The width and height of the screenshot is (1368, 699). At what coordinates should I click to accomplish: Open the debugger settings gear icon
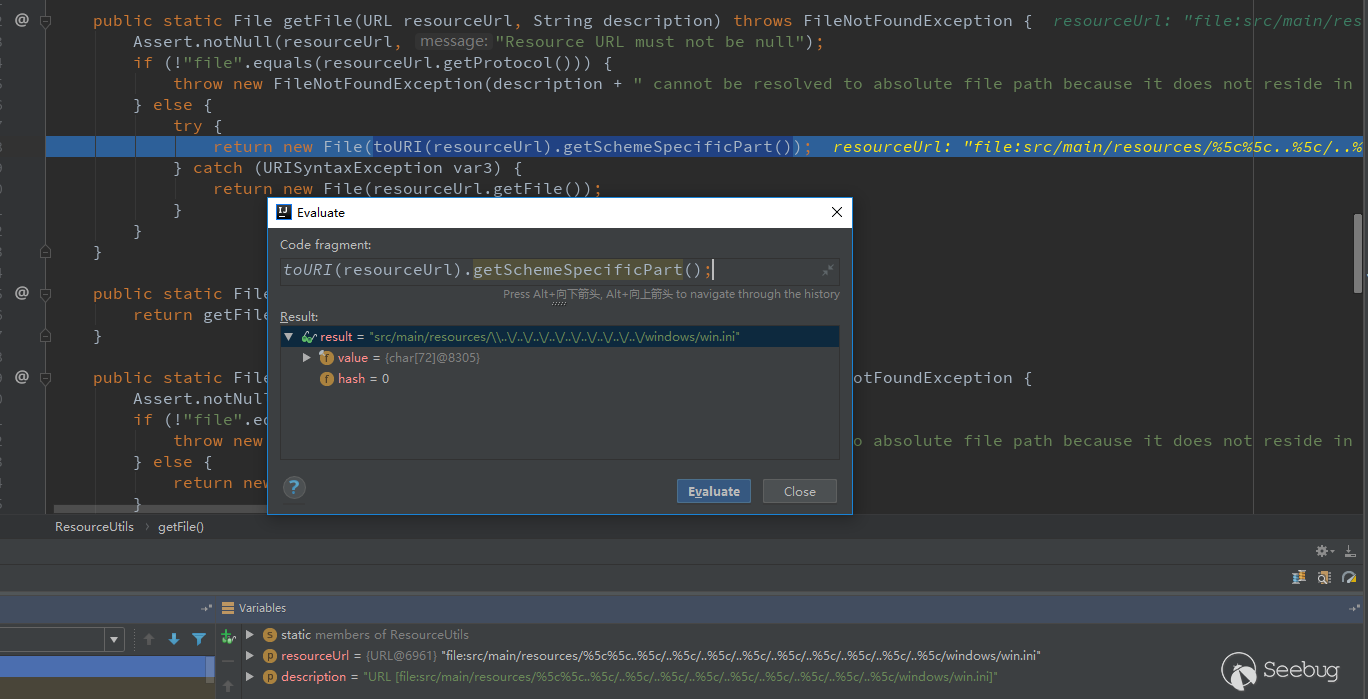(x=1324, y=551)
